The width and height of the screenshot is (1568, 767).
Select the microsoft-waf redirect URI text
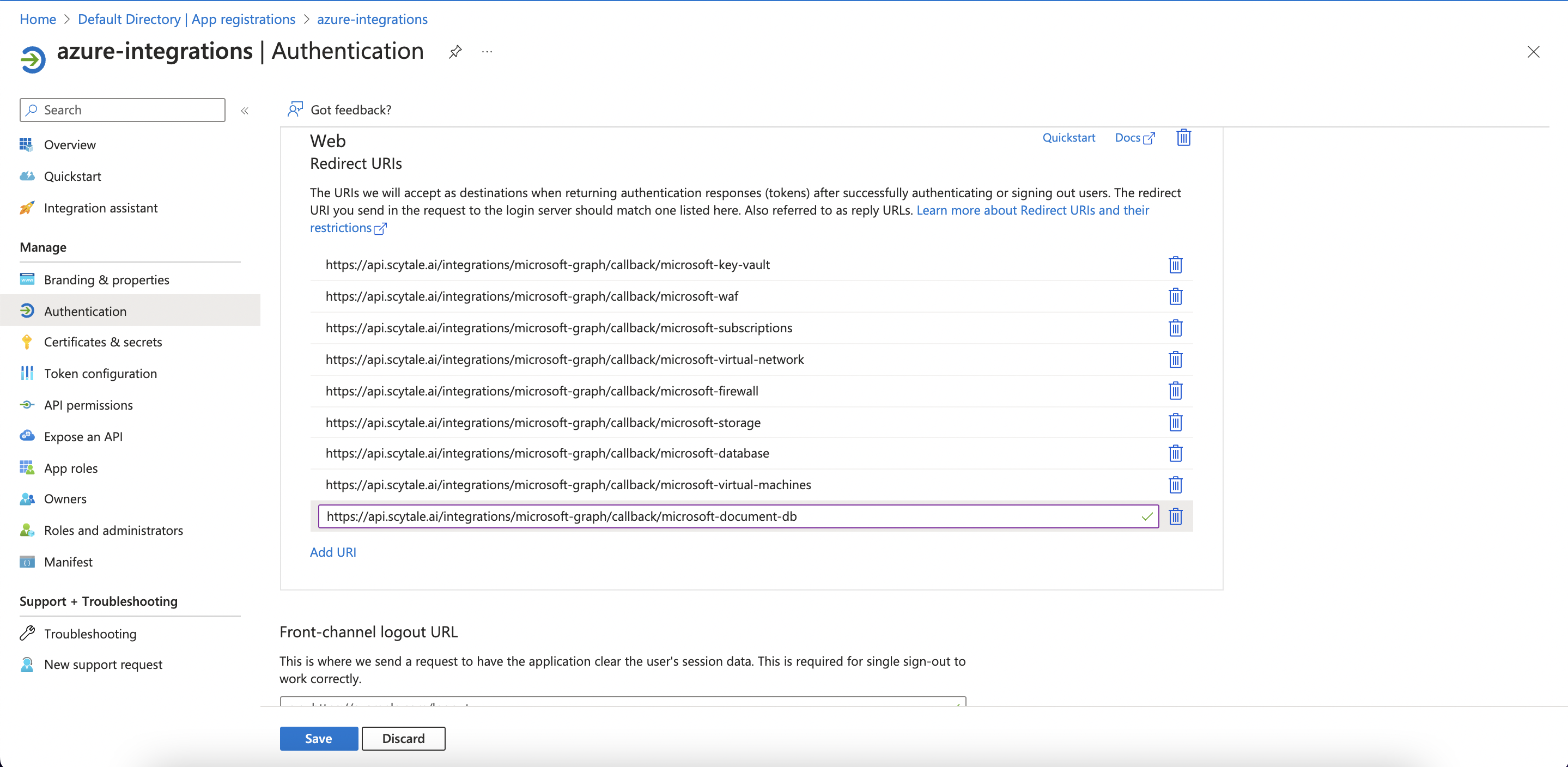[531, 296]
